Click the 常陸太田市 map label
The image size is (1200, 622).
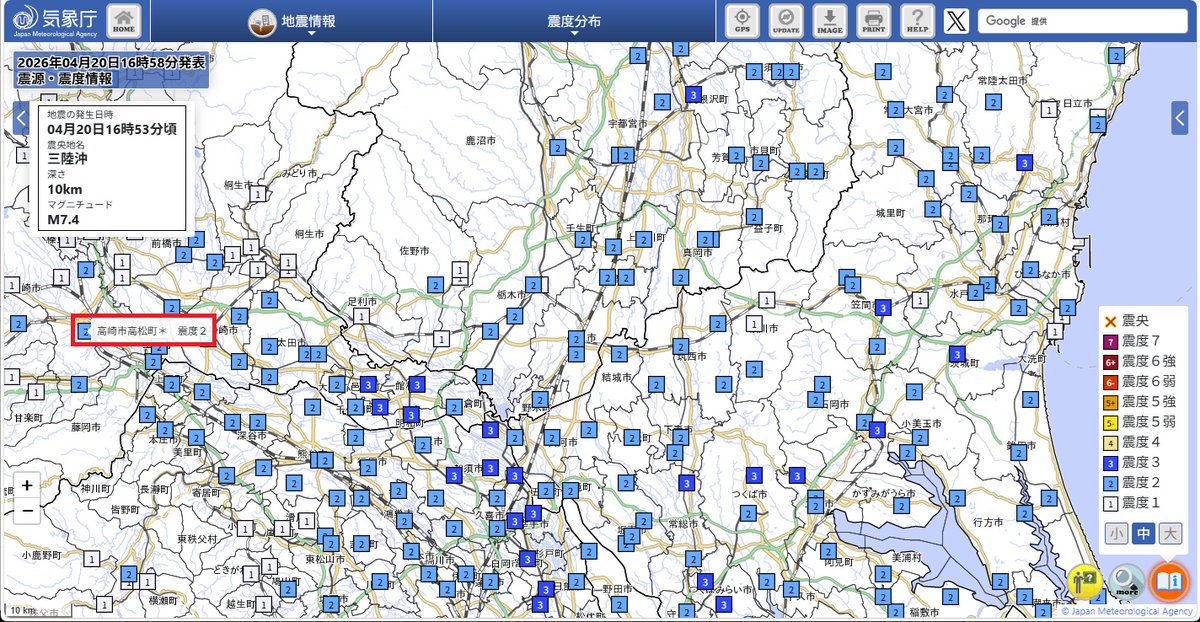1003,79
